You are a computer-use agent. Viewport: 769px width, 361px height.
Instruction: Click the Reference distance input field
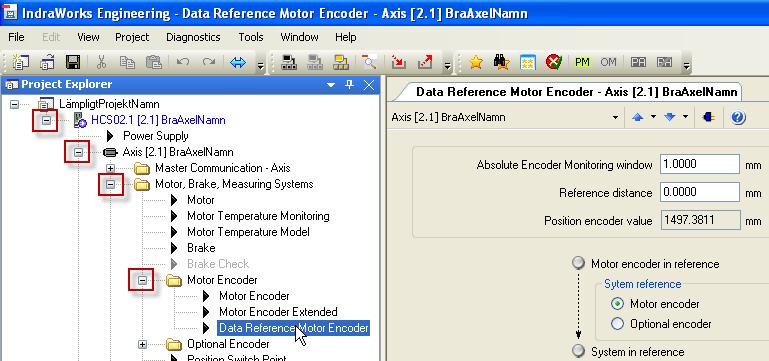point(700,192)
